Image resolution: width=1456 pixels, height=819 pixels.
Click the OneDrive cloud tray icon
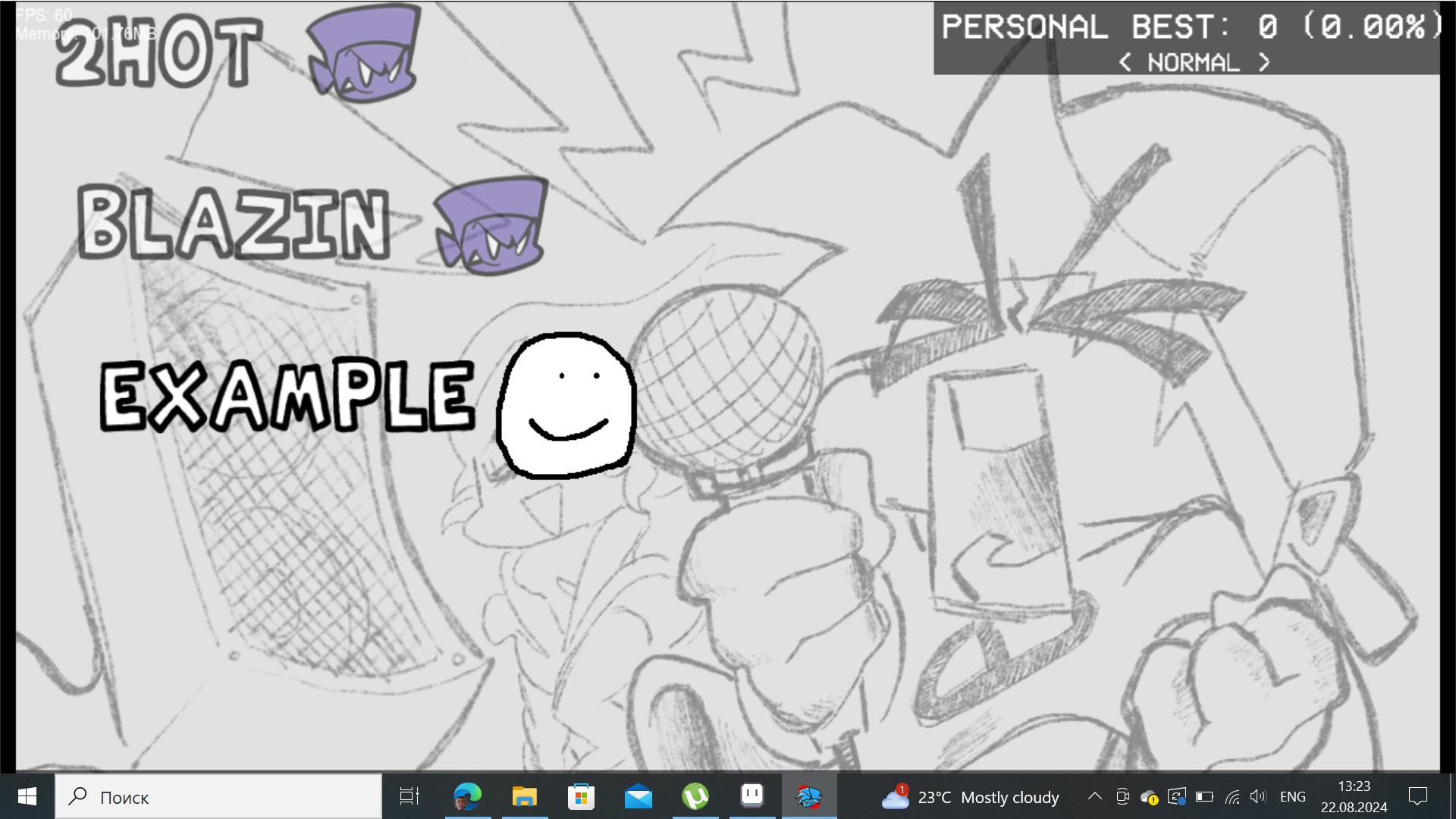coord(1150,797)
